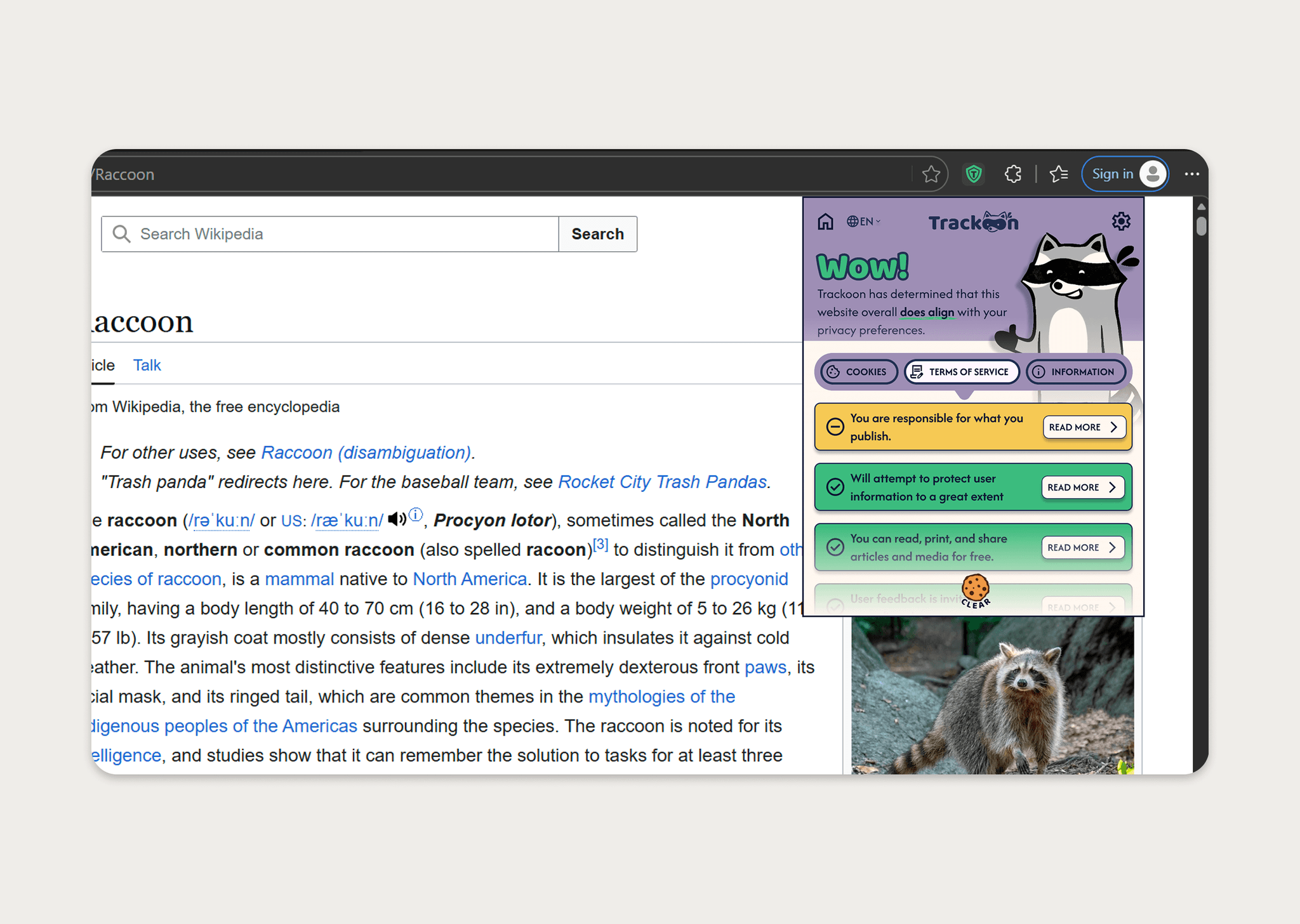The image size is (1300, 924).
Task: Click the cookie Clear icon
Action: click(975, 591)
